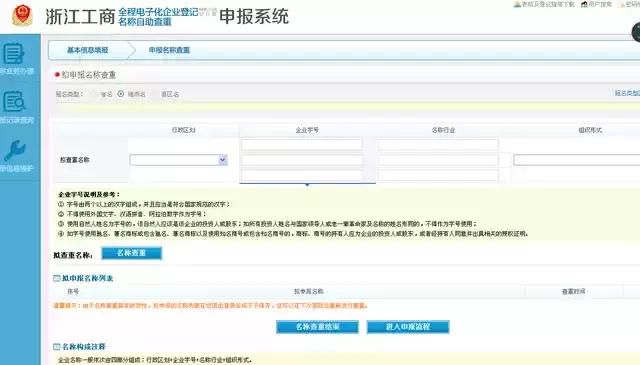Image resolution: width=640 pixels, height=365 pixels.
Task: Click the 序号 column header
Action: pyautogui.click(x=73, y=292)
